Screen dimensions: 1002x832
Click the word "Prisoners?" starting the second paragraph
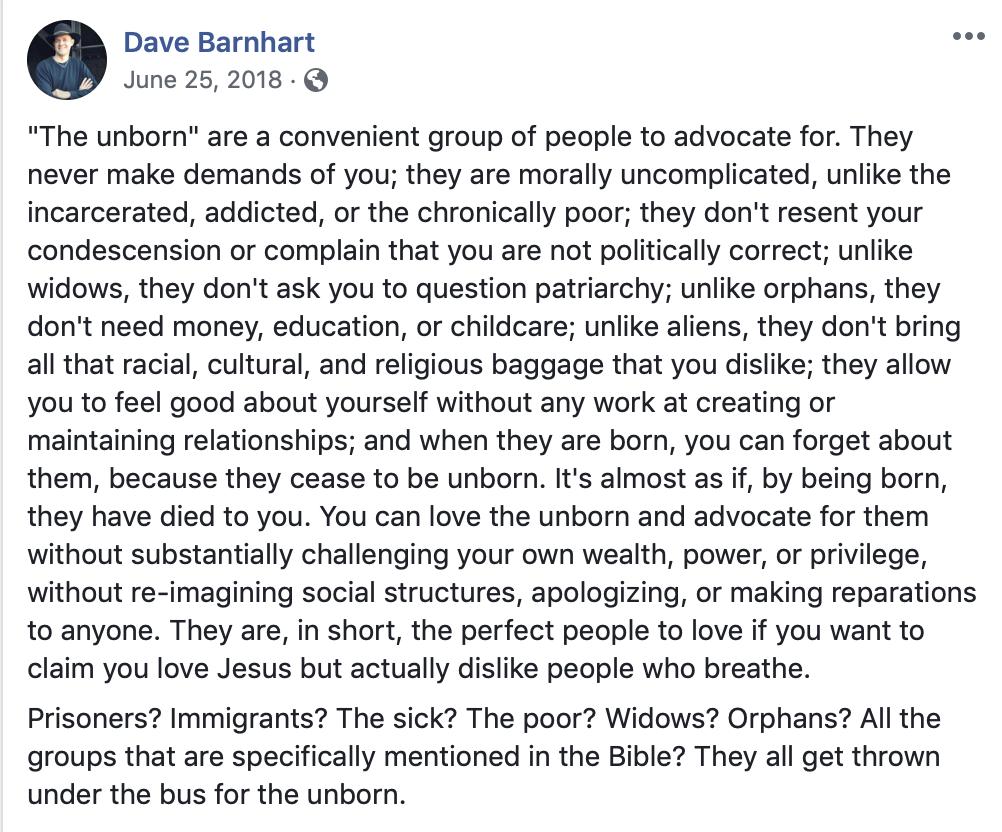coord(94,719)
